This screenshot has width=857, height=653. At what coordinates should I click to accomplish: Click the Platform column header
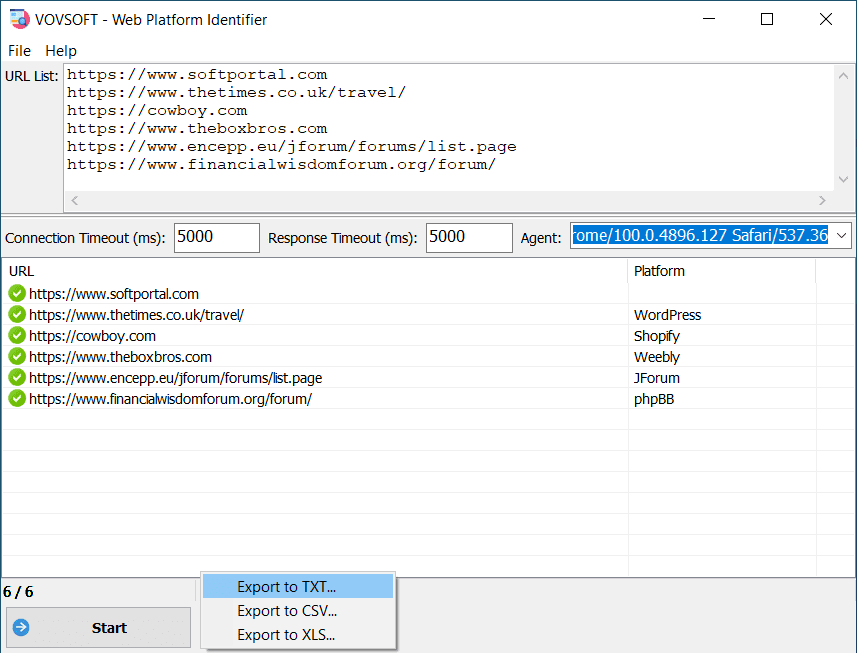click(x=659, y=271)
